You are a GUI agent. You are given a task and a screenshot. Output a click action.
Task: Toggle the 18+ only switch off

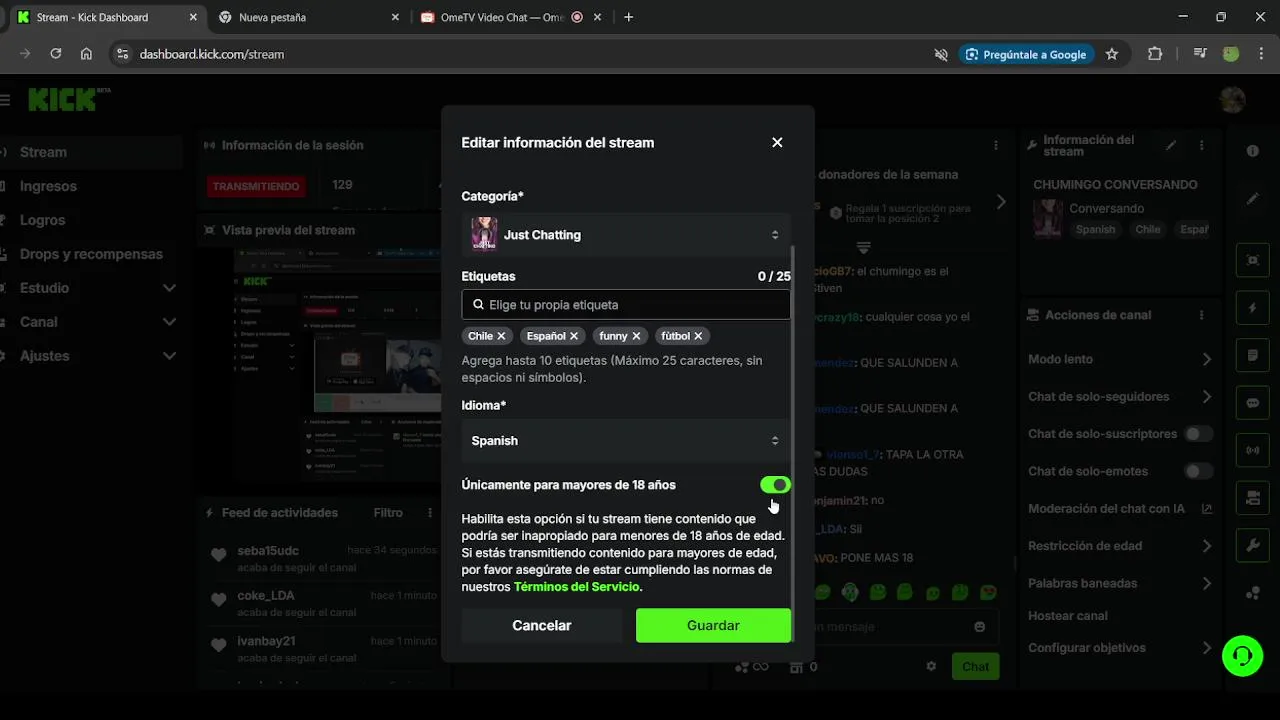(x=775, y=485)
